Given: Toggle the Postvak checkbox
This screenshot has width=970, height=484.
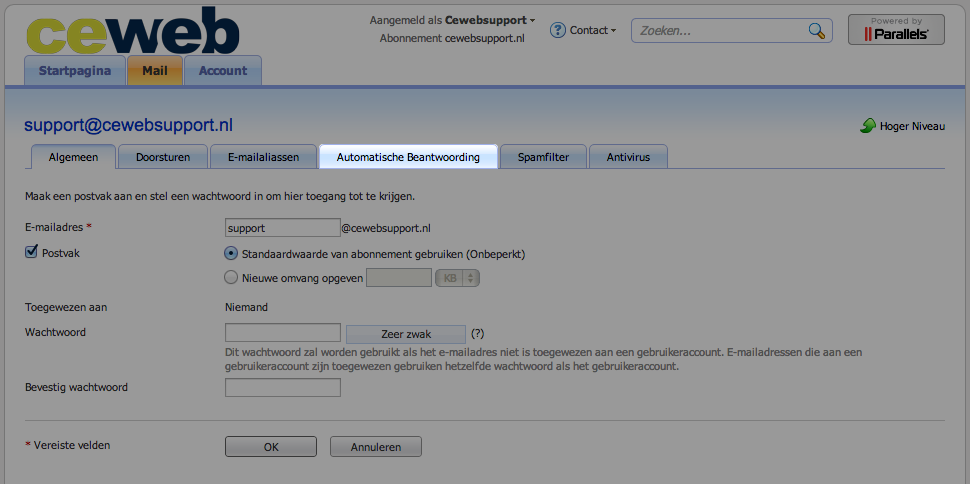Looking at the screenshot, I should (x=31, y=253).
